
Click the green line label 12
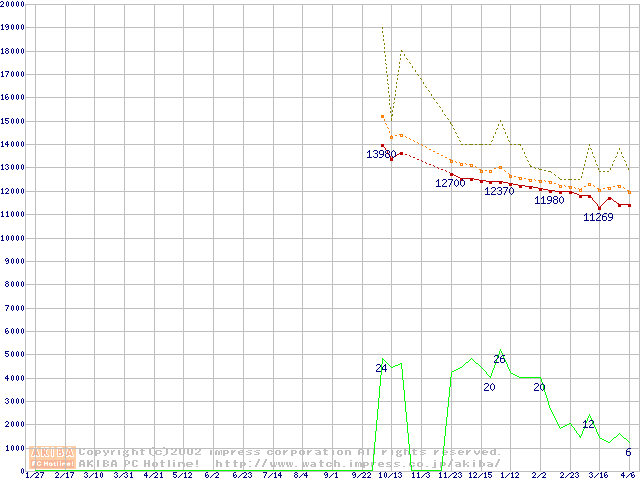click(588, 424)
